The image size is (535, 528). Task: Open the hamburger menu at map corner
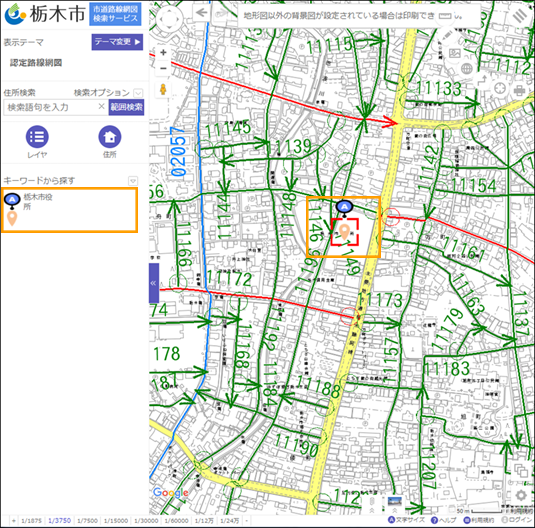pos(520,16)
